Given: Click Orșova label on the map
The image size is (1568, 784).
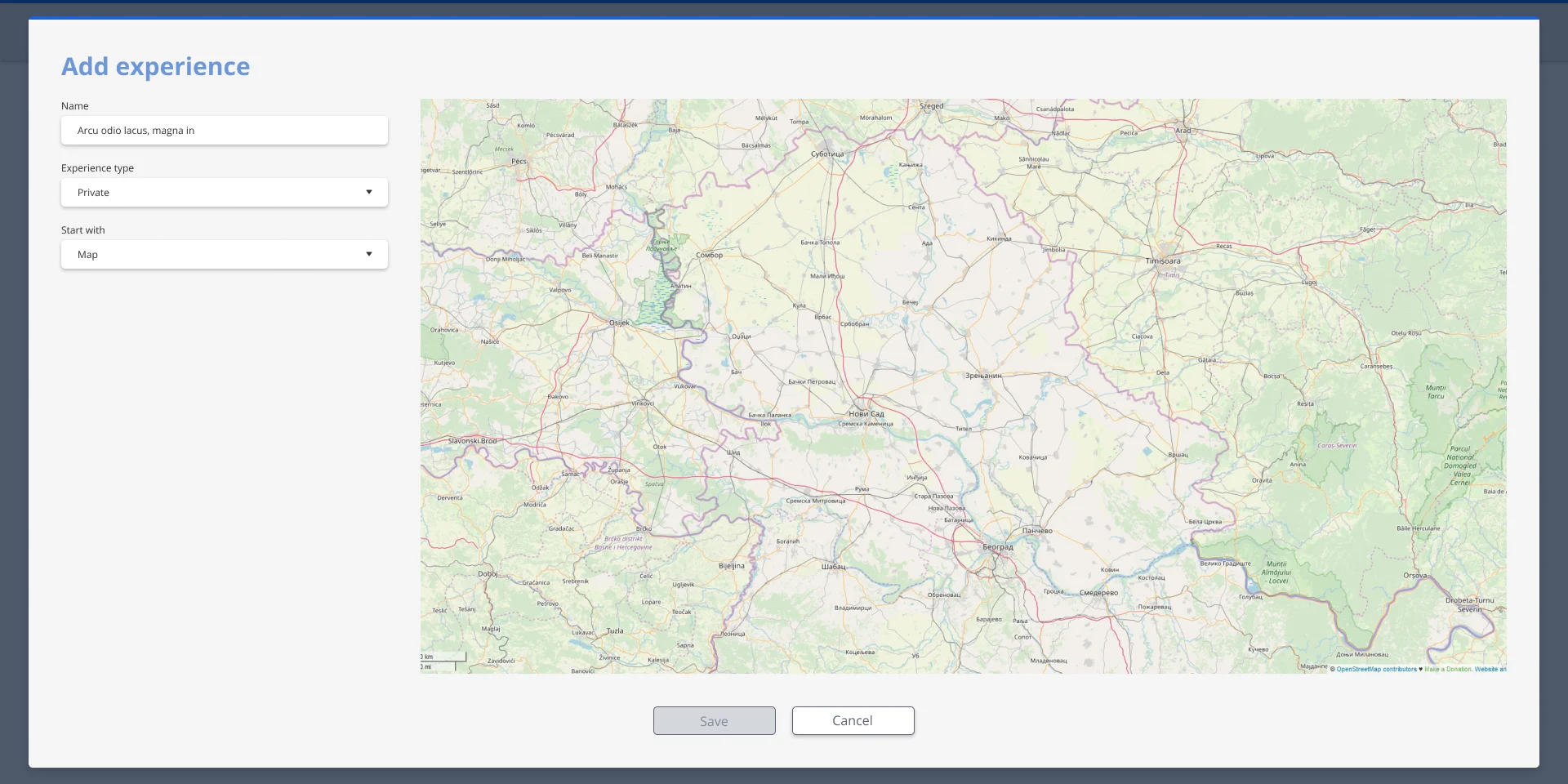Looking at the screenshot, I should pos(1415,576).
